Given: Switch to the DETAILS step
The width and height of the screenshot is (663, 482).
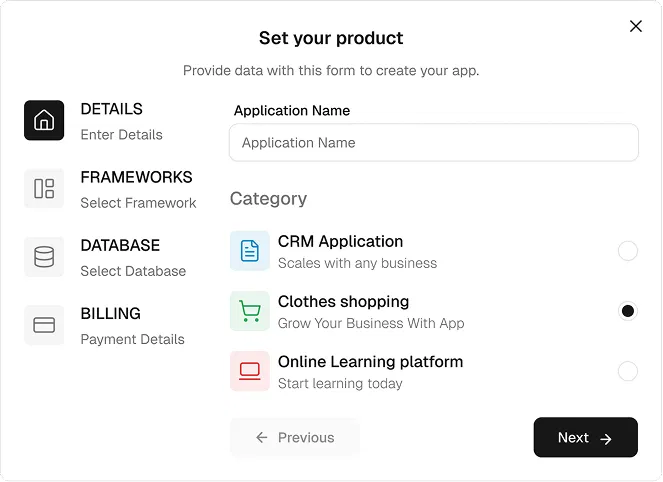Looking at the screenshot, I should point(111,109).
